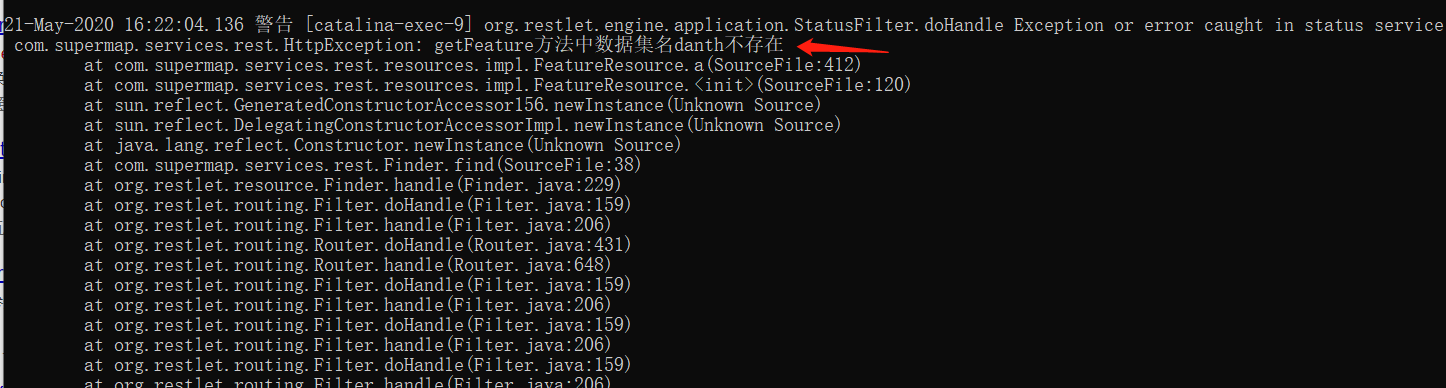The height and width of the screenshot is (388, 1446).
Task: Select the dataset name danth
Action: (x=699, y=45)
